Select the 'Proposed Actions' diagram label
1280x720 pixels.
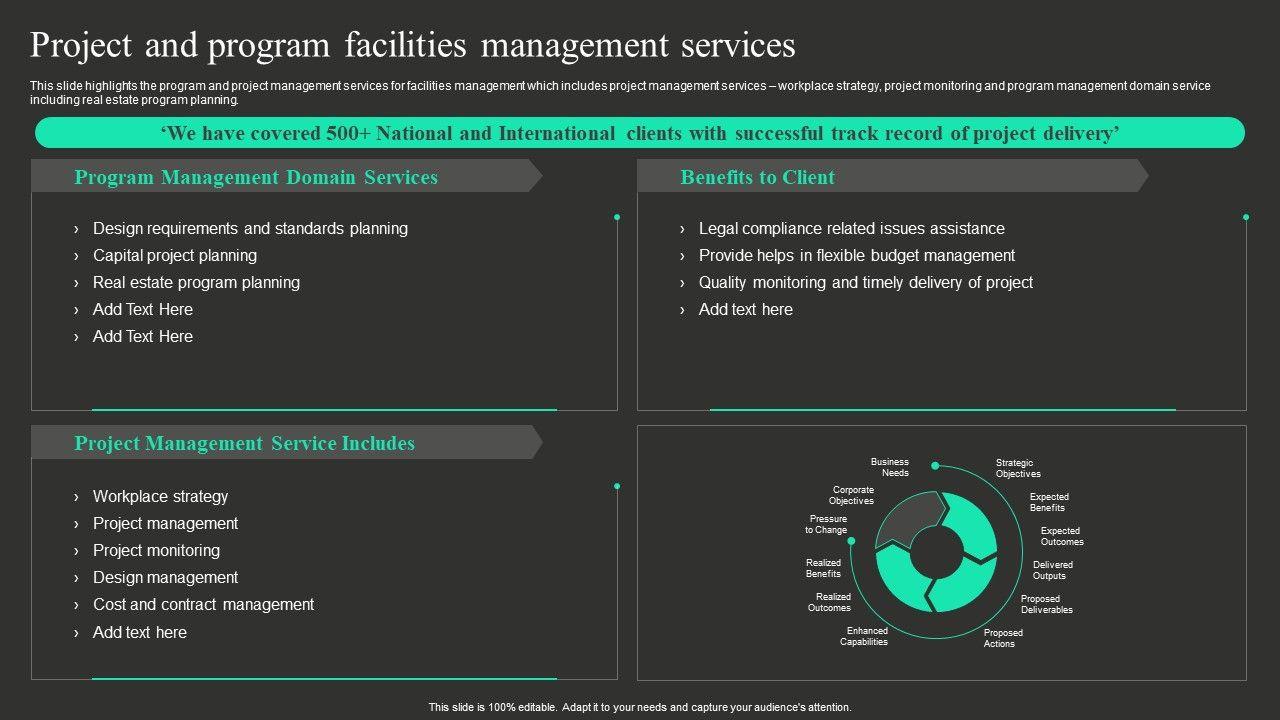[1003, 638]
